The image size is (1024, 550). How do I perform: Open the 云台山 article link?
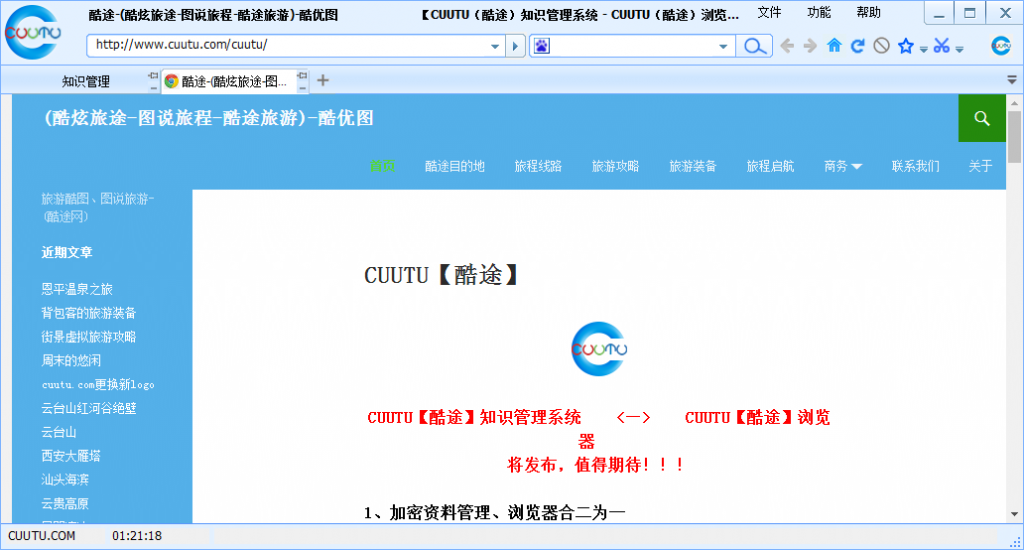click(x=59, y=432)
